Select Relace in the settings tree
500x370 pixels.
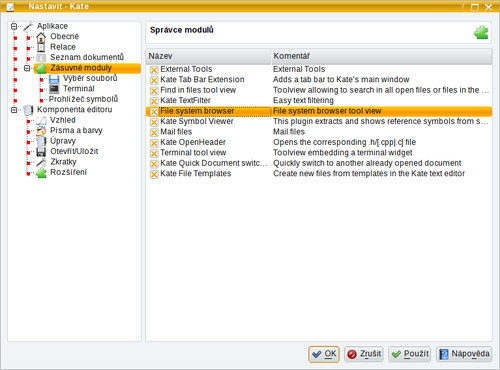click(x=63, y=47)
